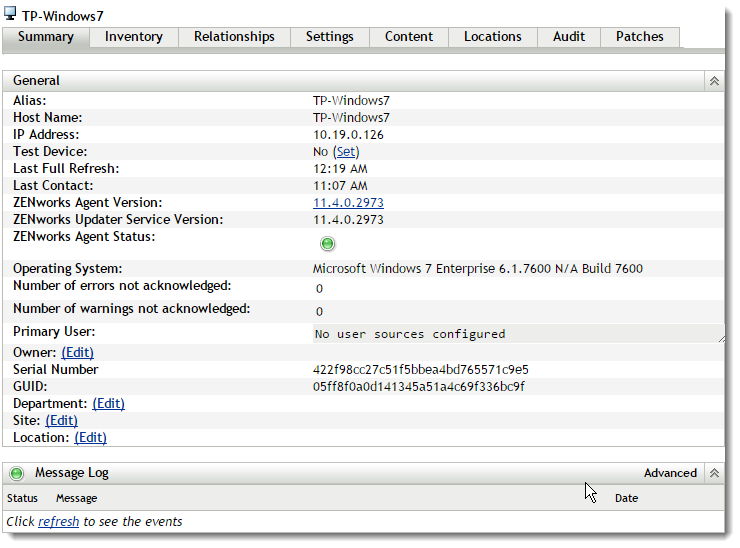Sort message log by Status column
Screen dimensions: 740x548
tap(22, 498)
